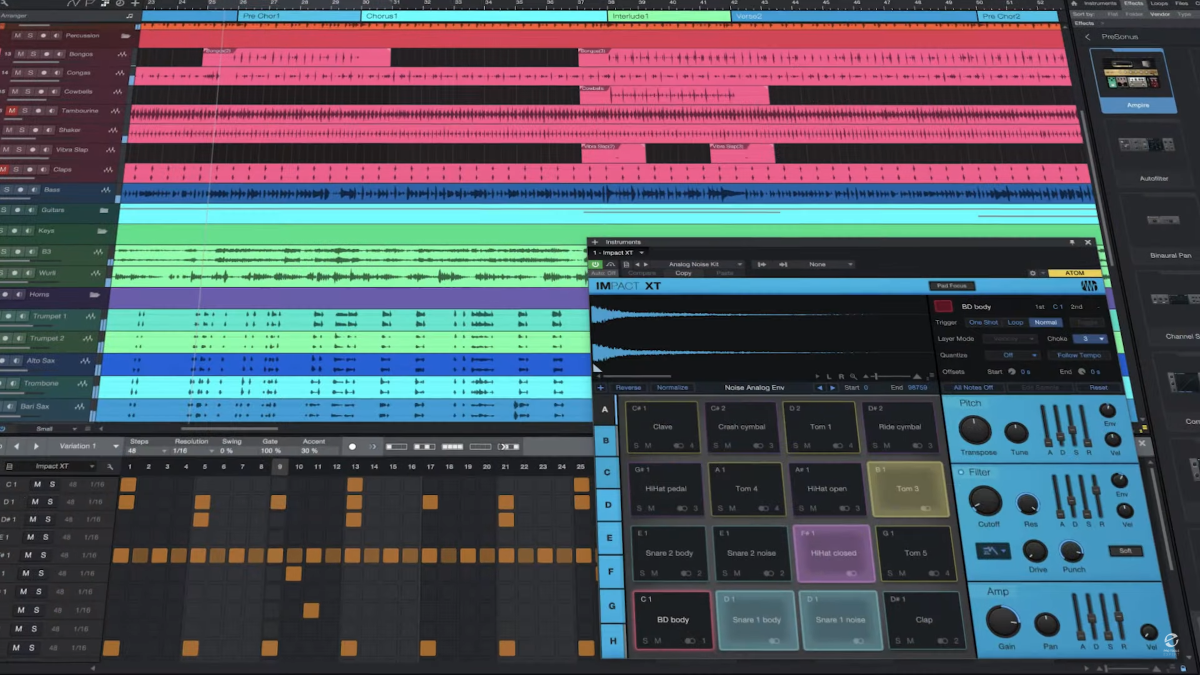The height and width of the screenshot is (675, 1200).
Task: Toggle Follow Tempo button
Action: click(1079, 355)
